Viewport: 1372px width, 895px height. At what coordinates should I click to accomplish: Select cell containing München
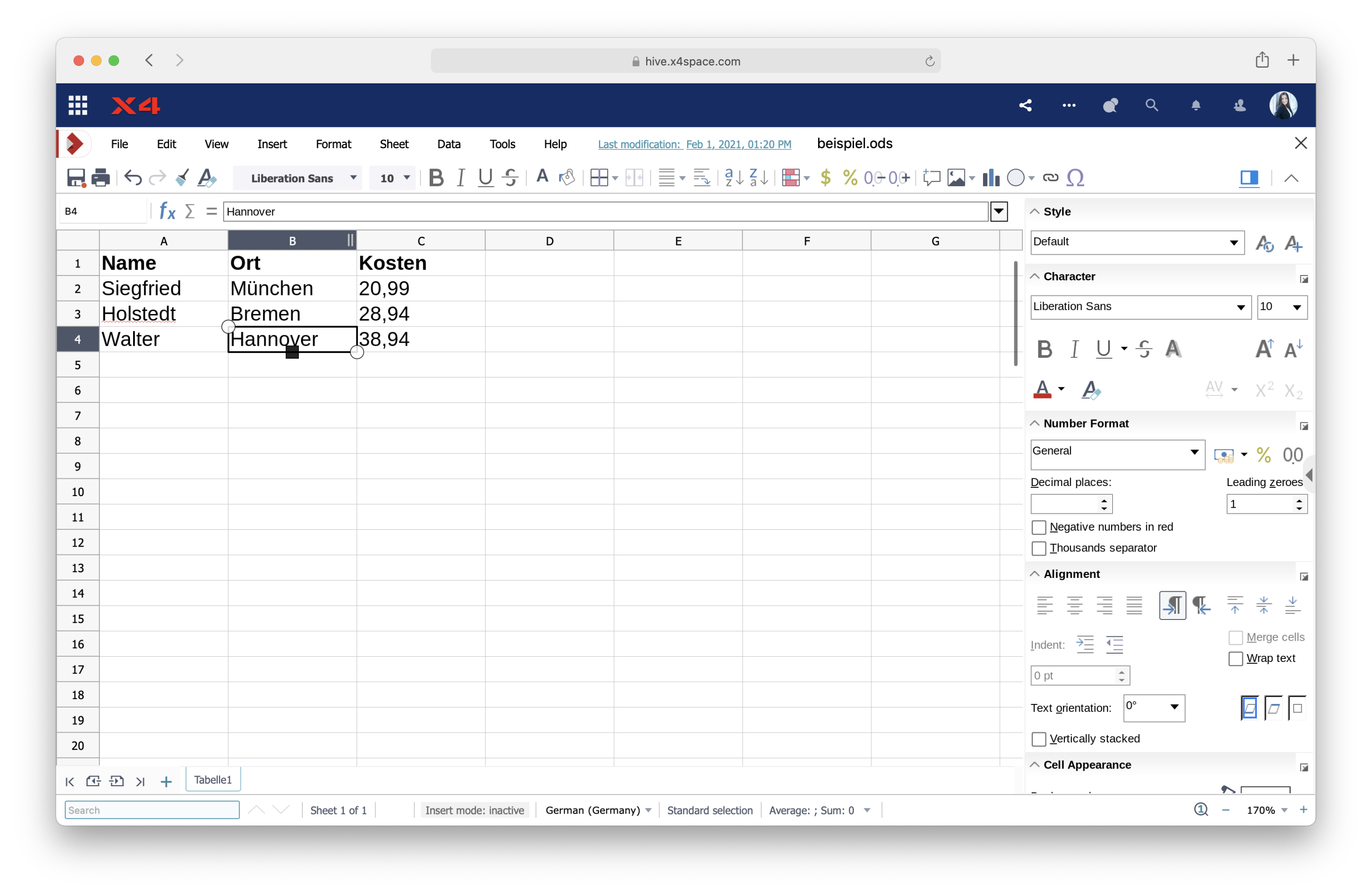click(x=292, y=288)
